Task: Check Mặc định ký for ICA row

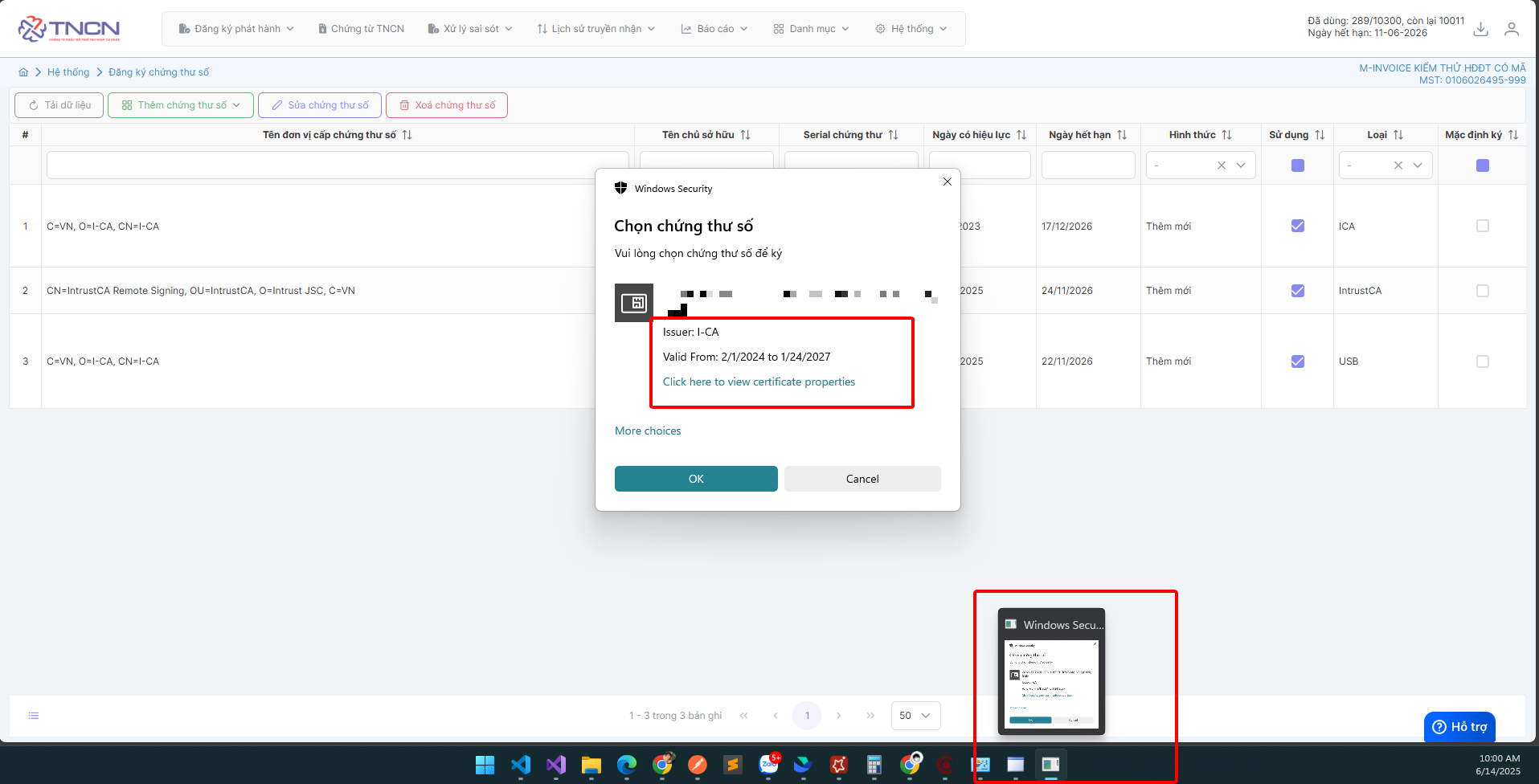Action: [x=1483, y=226]
